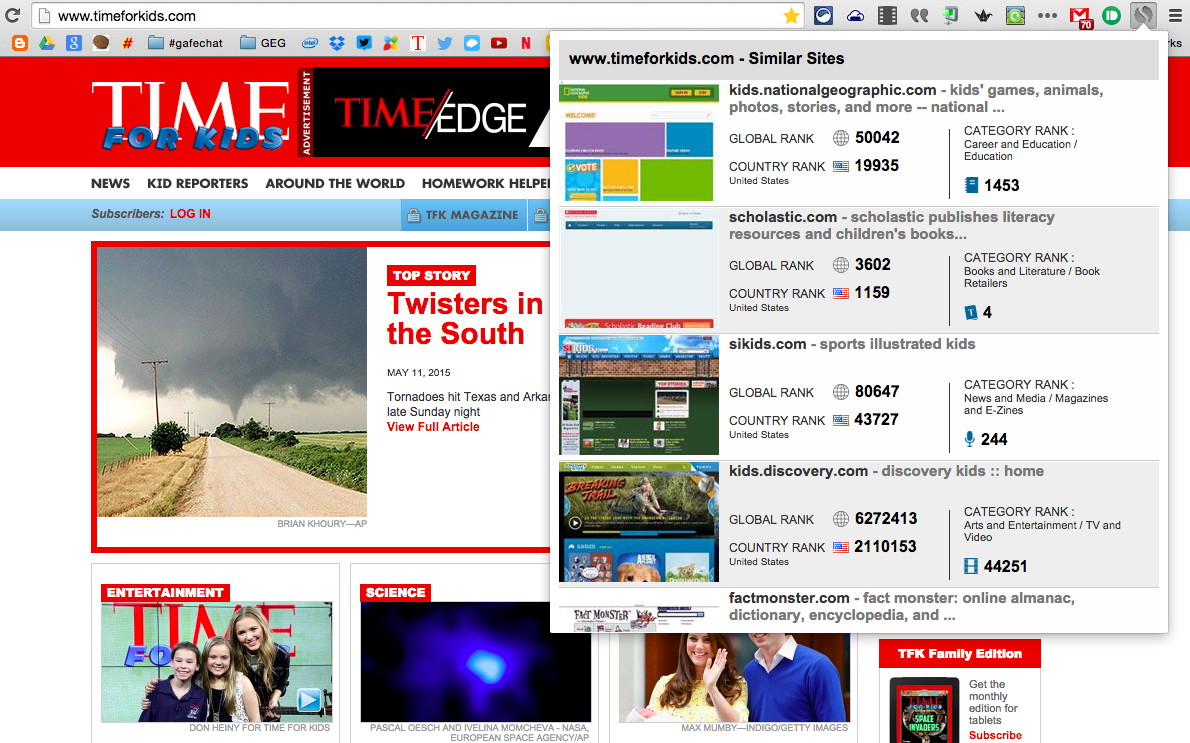Open the KID REPORTERS menu item
Image resolution: width=1190 pixels, height=743 pixels.
(197, 184)
